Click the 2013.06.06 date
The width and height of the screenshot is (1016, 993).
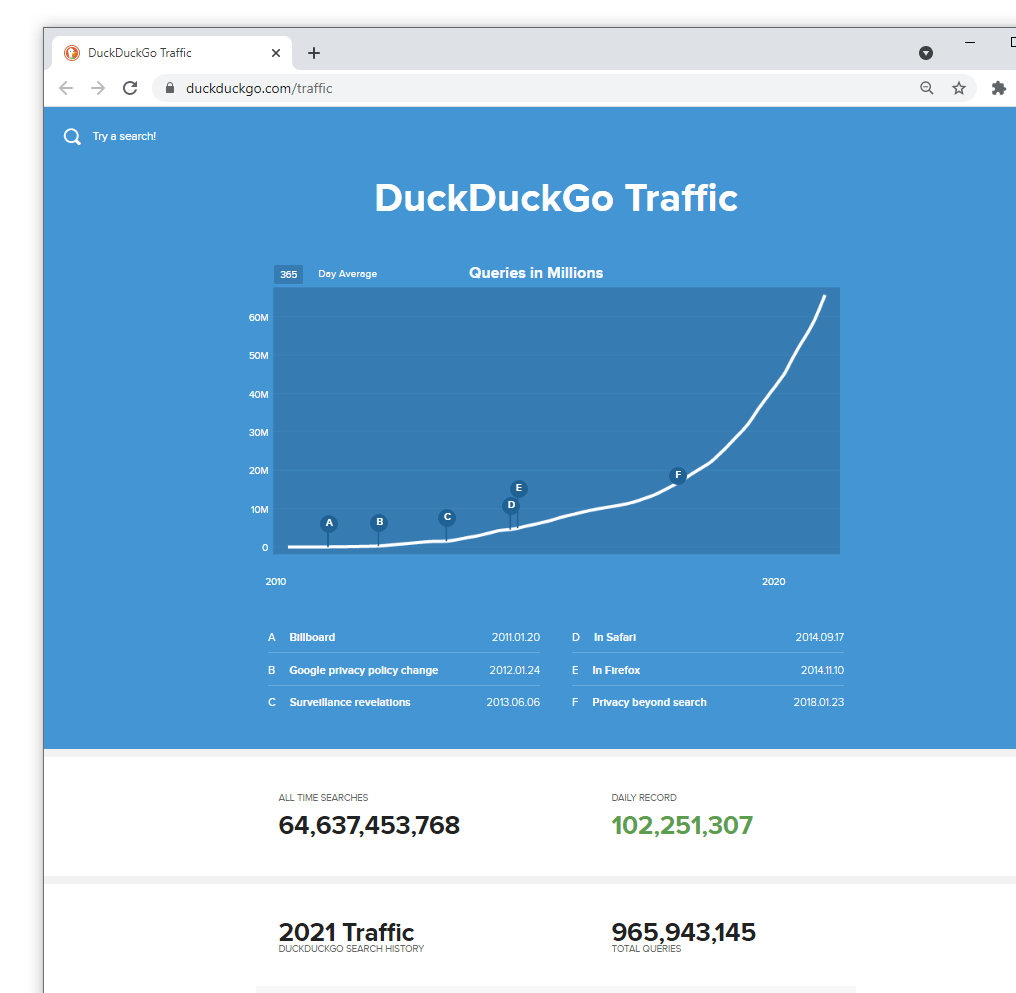click(513, 702)
